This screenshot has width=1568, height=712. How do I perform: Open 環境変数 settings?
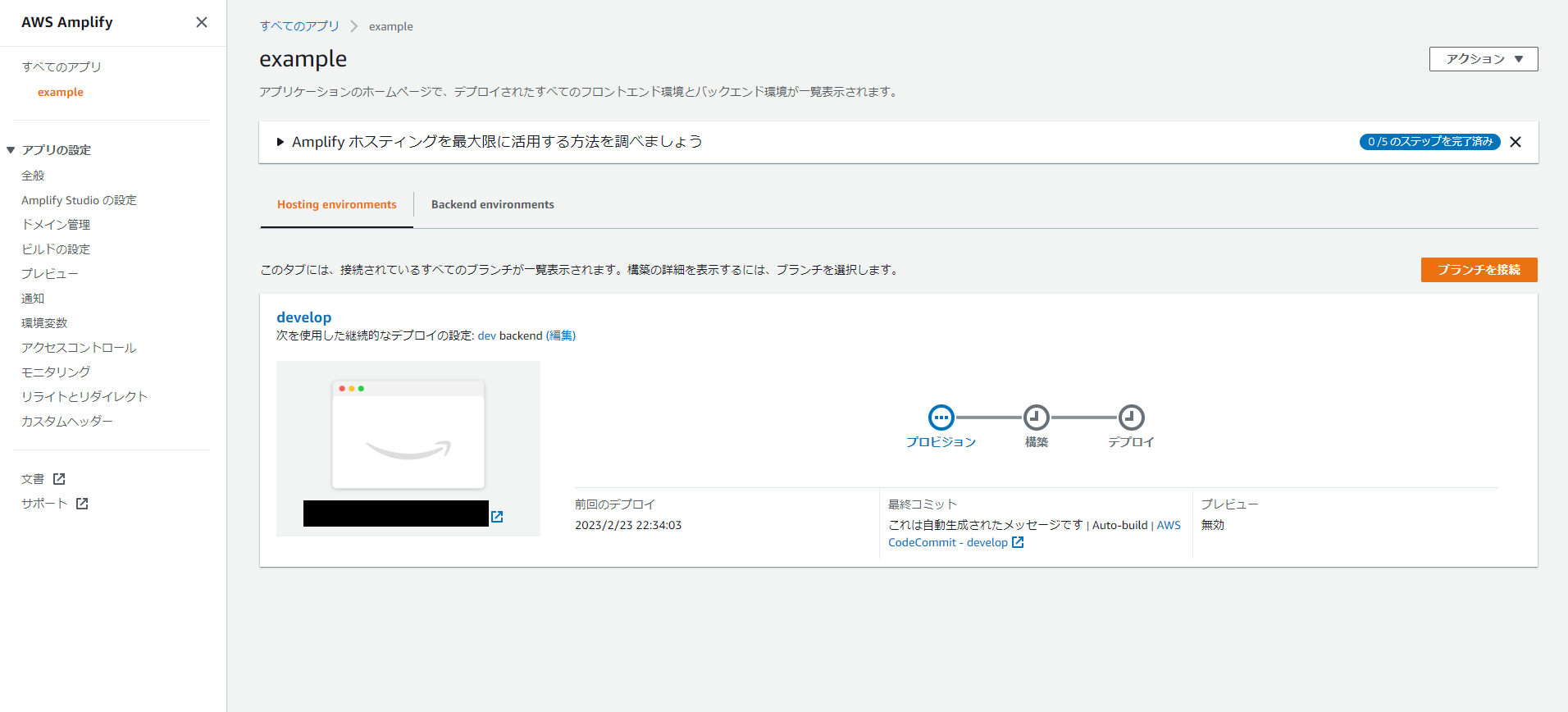click(44, 323)
